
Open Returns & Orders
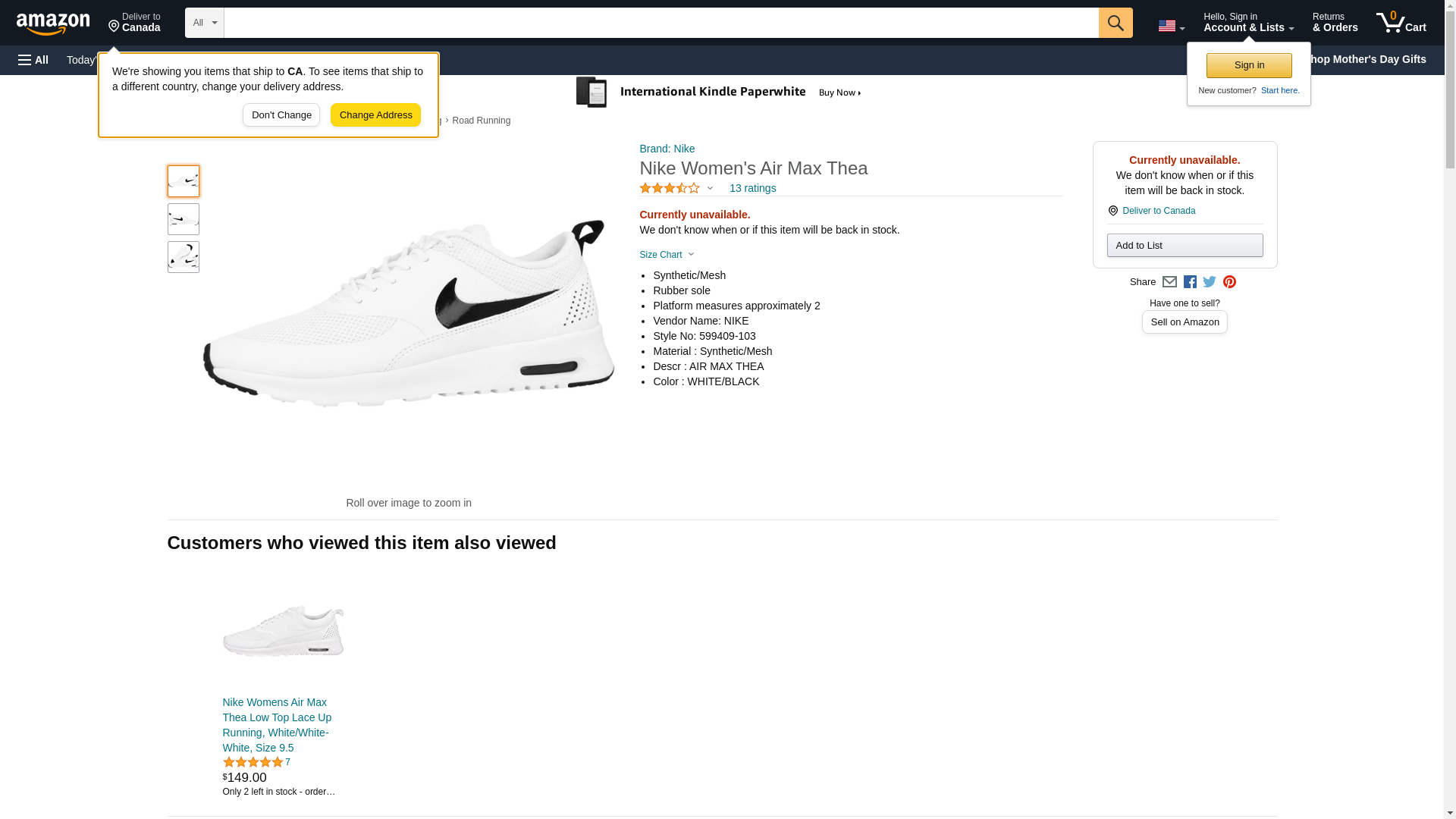coord(1335,23)
